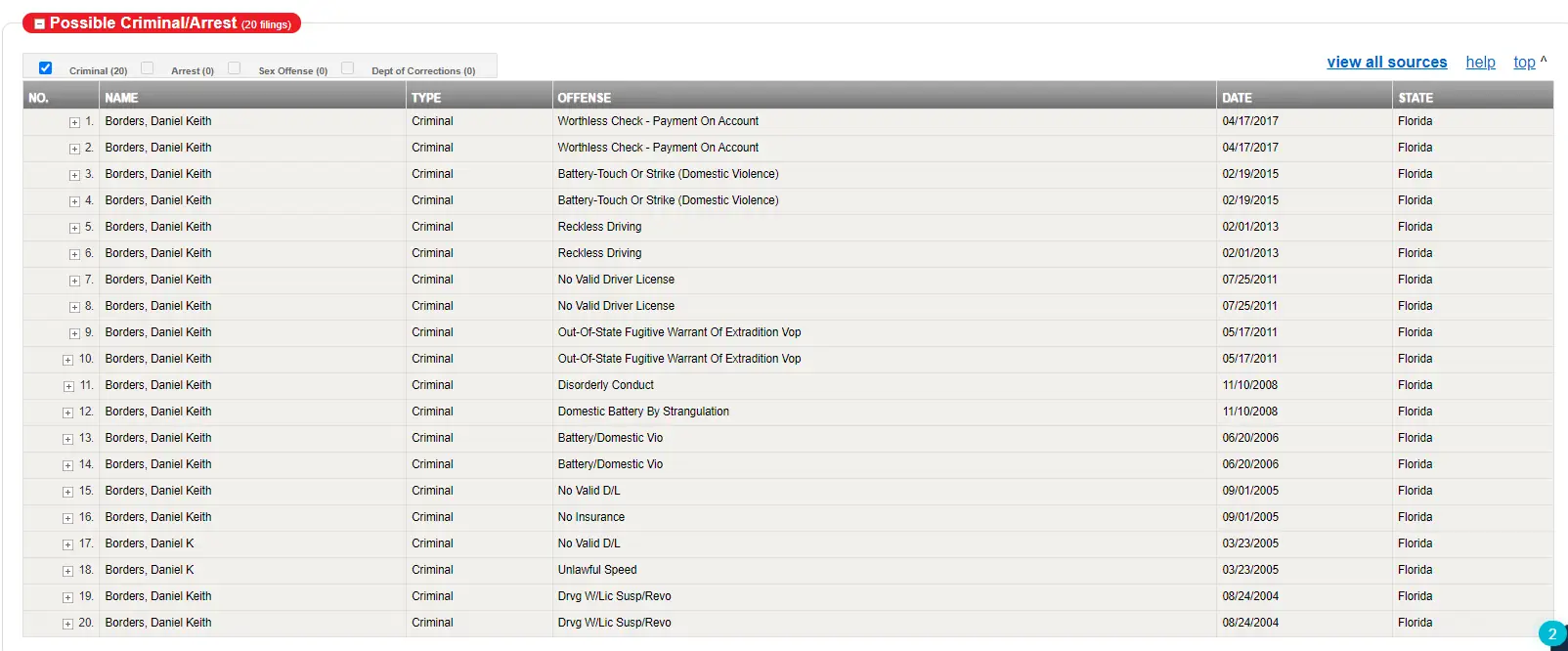The width and height of the screenshot is (1568, 651).
Task: Expand record 18 Unlawful Speed entry
Action: click(68, 571)
